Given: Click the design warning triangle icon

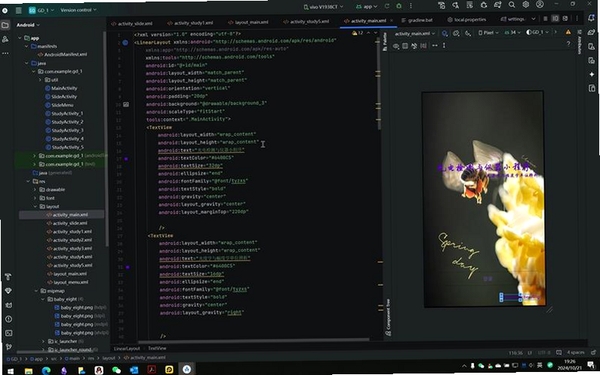Looking at the screenshot, I should [x=568, y=33].
